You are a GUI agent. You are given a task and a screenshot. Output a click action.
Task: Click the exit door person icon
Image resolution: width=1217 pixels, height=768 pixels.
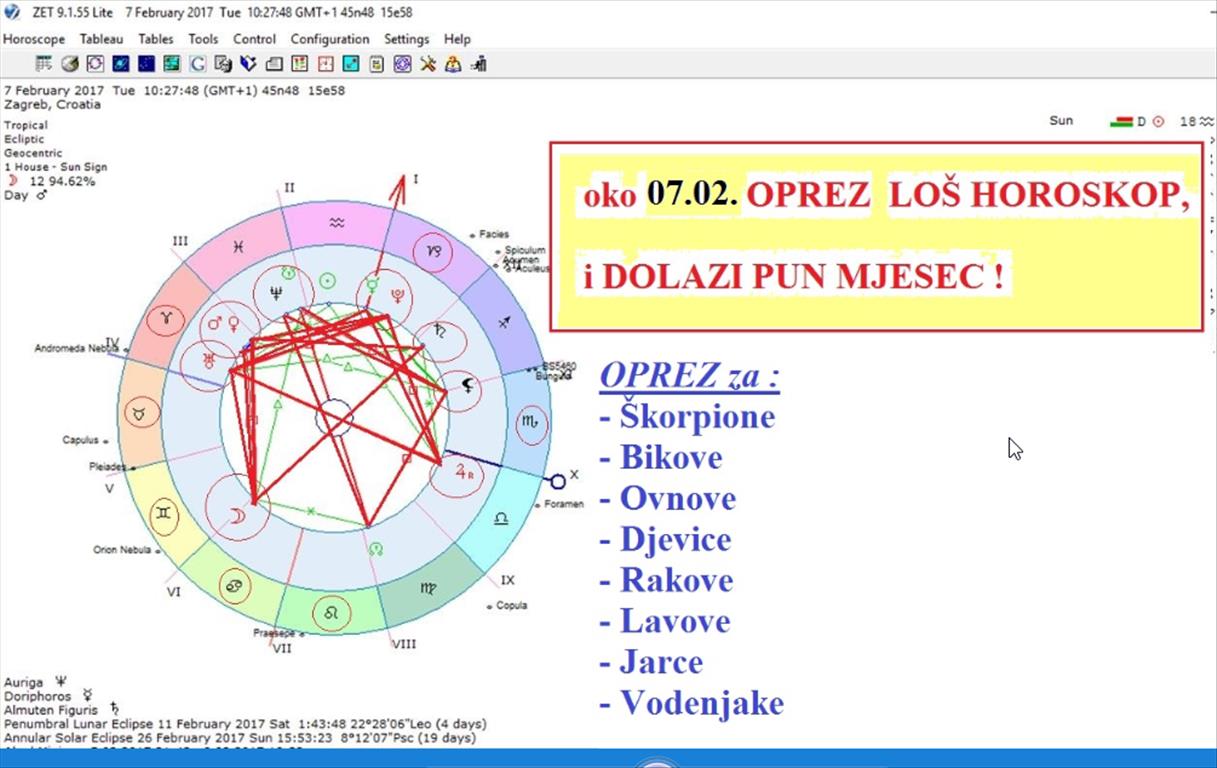click(479, 64)
